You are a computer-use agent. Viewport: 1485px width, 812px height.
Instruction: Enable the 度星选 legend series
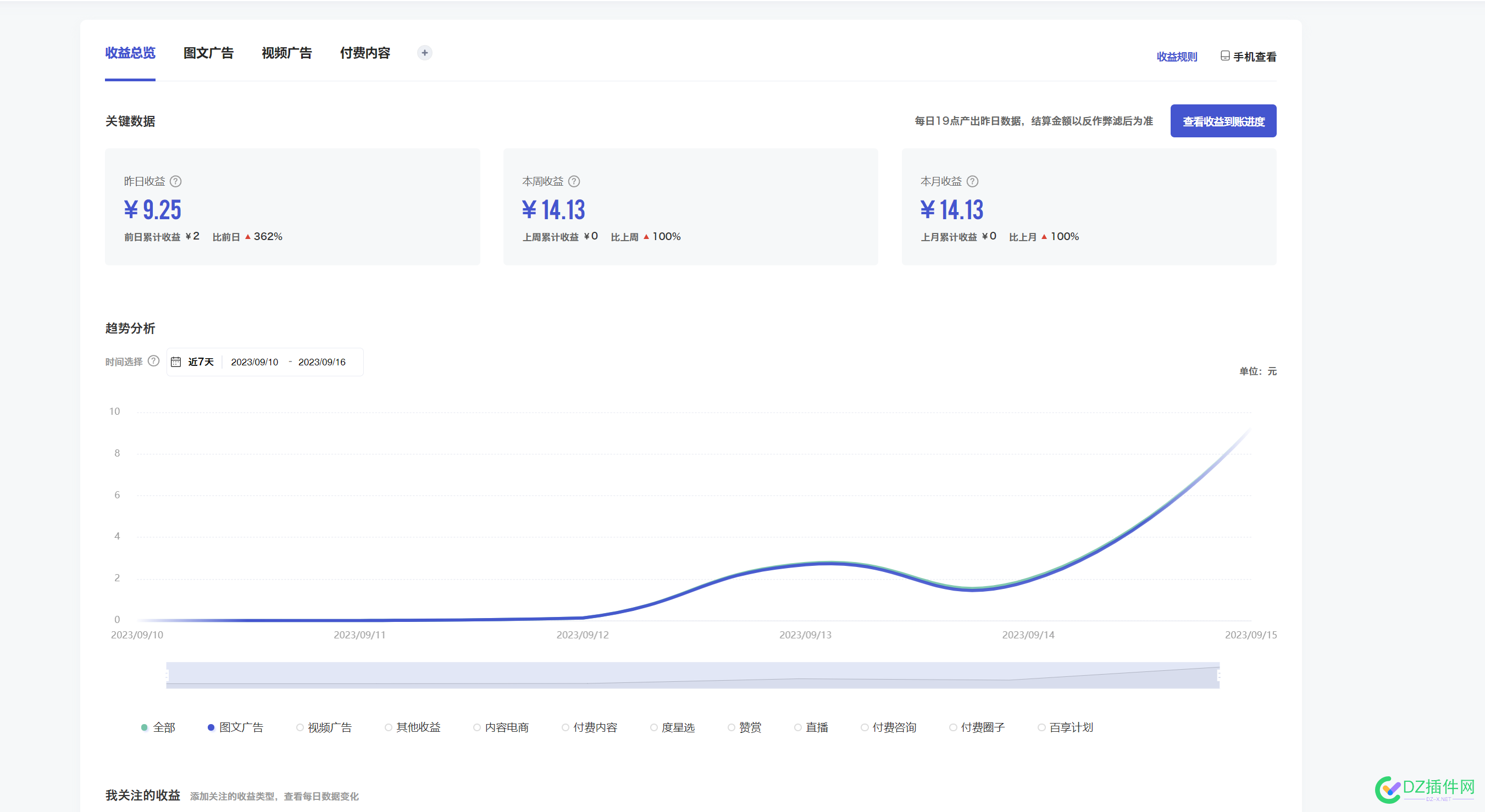pyautogui.click(x=673, y=727)
